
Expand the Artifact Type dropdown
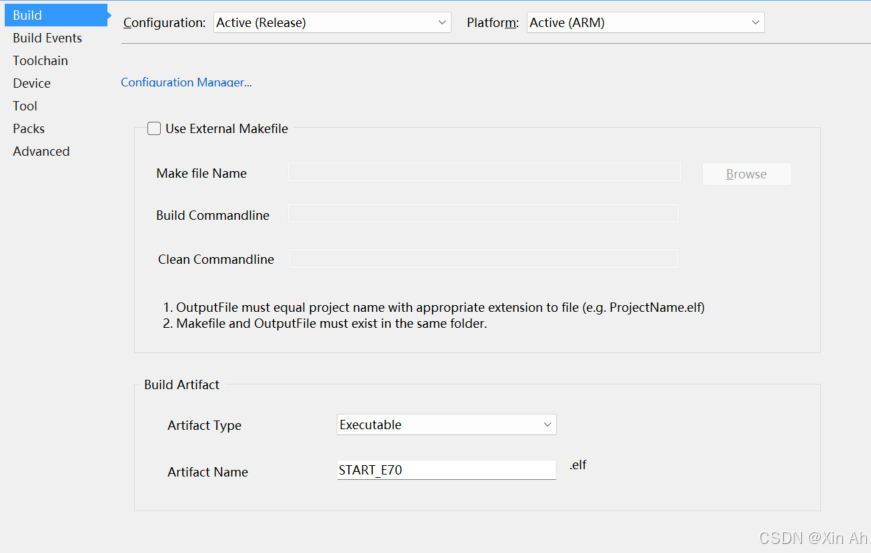[446, 425]
